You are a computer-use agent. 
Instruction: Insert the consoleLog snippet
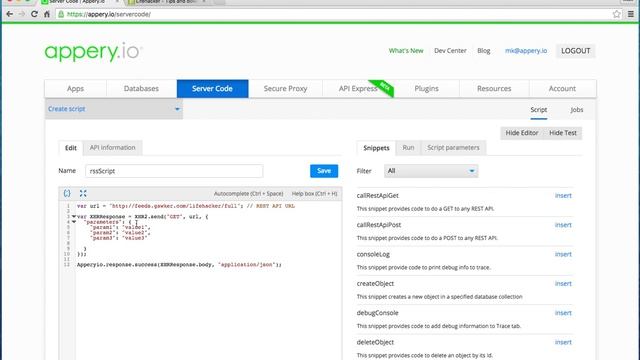tap(563, 254)
